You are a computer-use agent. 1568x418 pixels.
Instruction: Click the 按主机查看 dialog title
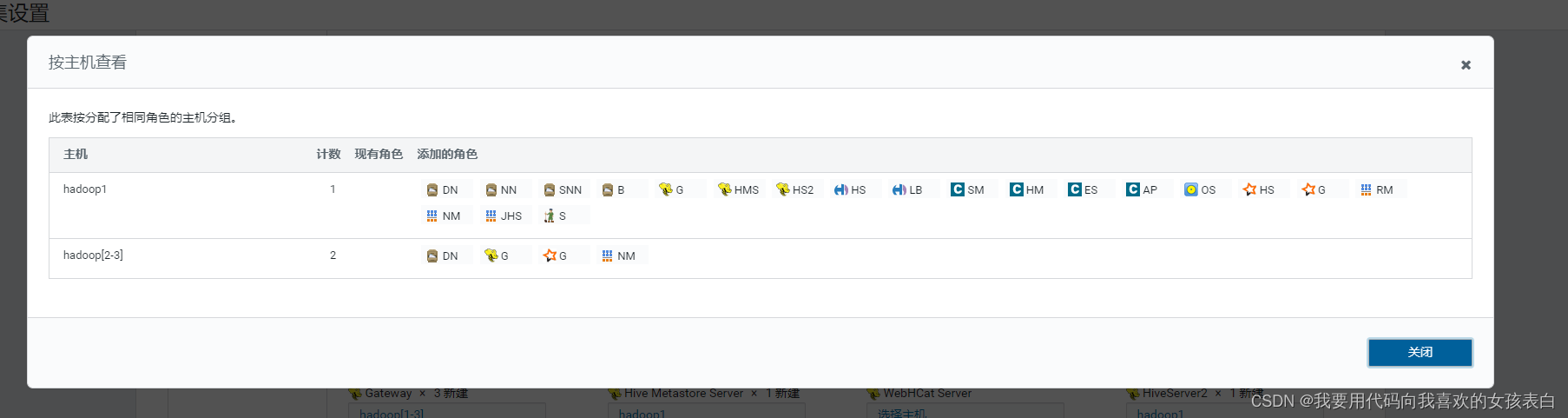point(88,63)
